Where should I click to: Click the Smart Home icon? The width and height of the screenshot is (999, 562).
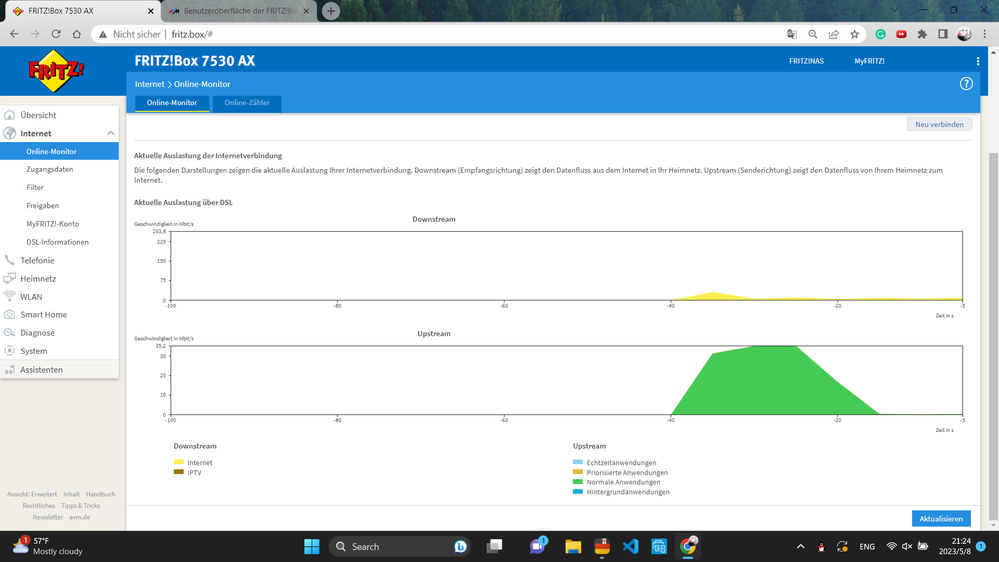(x=10, y=315)
